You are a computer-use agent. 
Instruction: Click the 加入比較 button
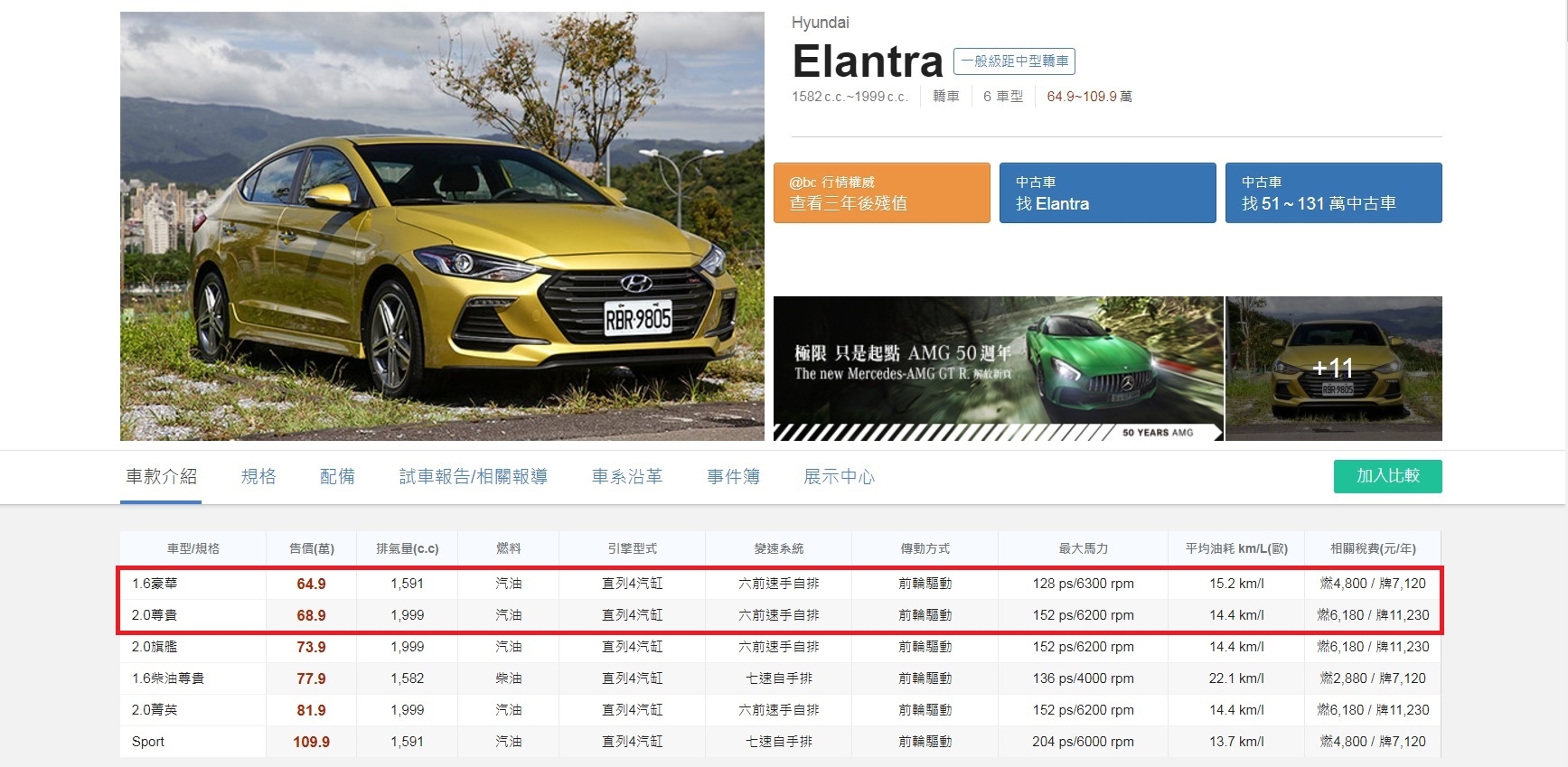click(x=1387, y=476)
